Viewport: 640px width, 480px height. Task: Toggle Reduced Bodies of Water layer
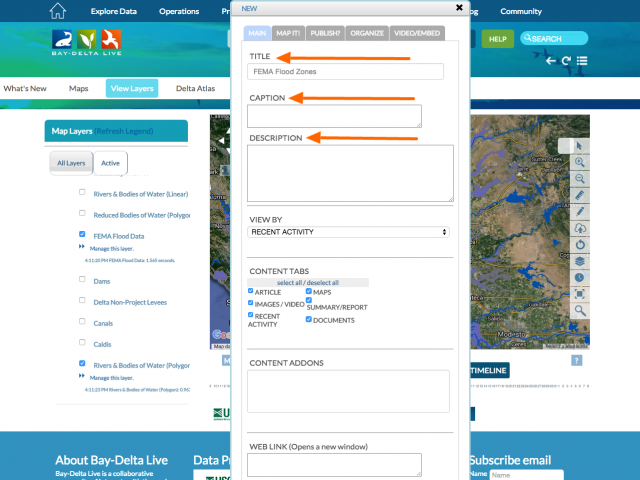point(82,213)
